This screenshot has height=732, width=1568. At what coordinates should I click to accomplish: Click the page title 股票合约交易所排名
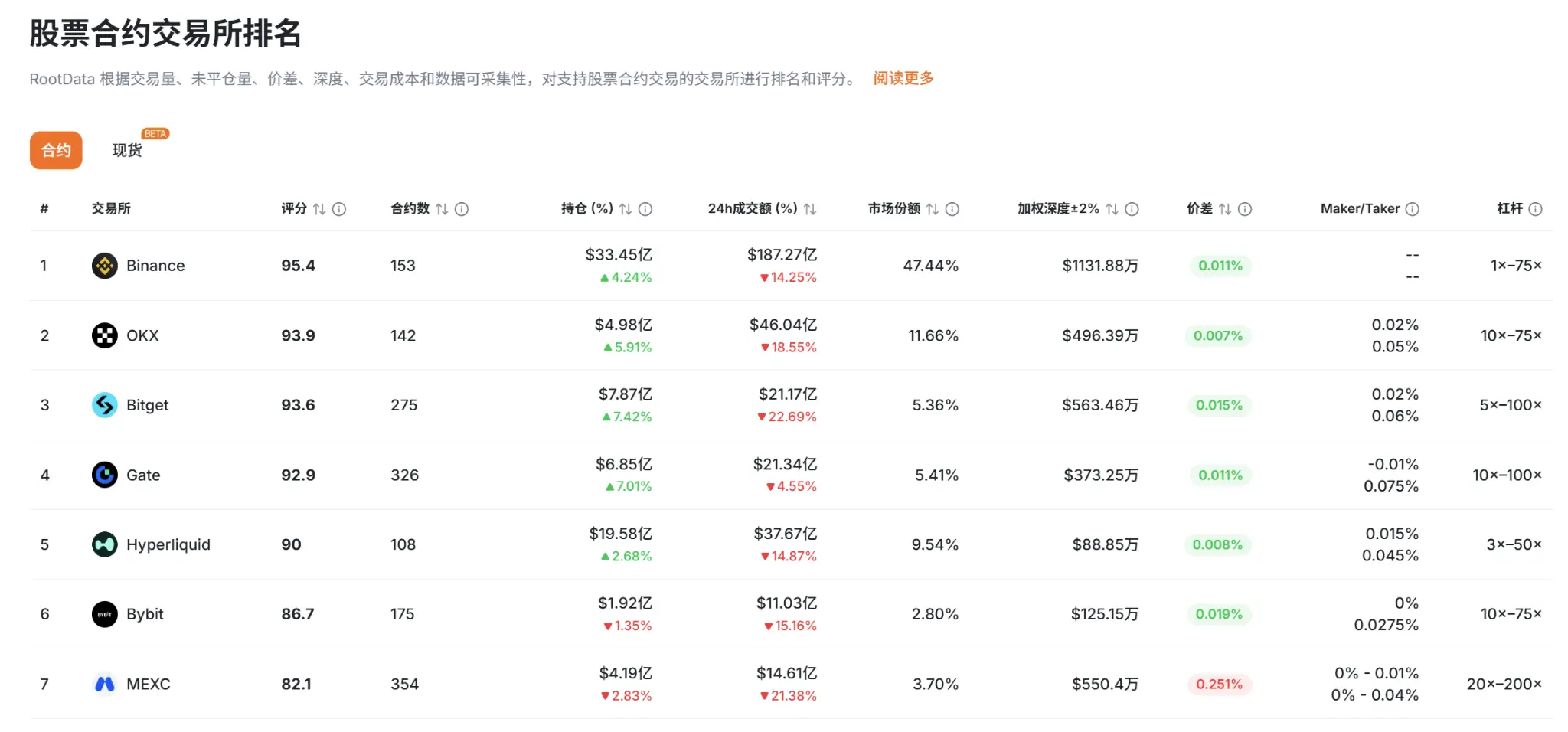(x=165, y=33)
